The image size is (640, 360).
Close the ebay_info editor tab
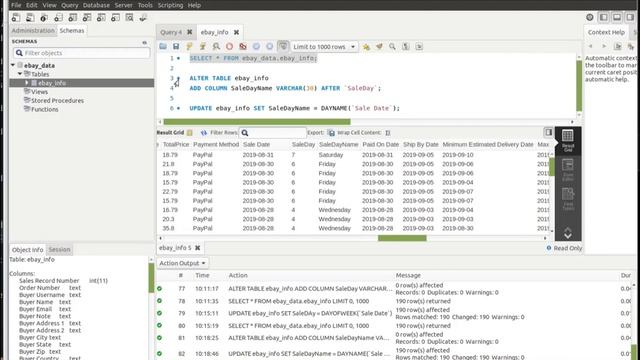pyautogui.click(x=236, y=32)
